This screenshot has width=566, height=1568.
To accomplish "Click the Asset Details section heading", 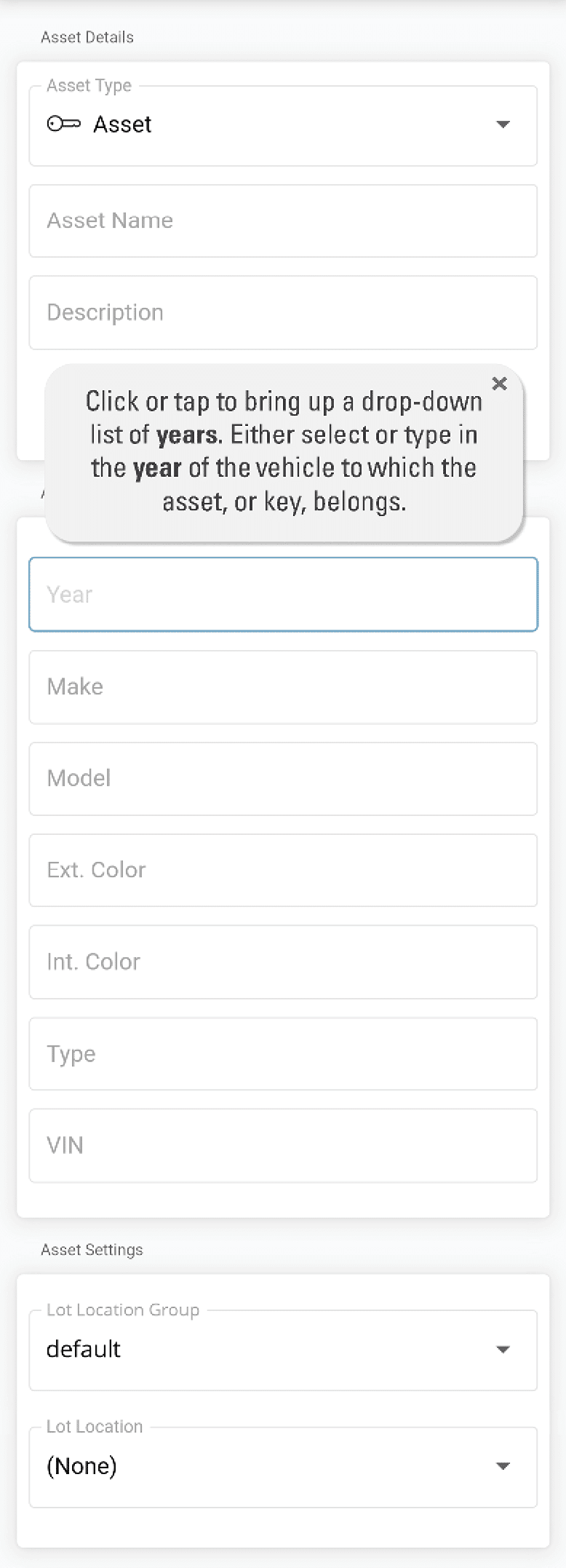I will (87, 37).
